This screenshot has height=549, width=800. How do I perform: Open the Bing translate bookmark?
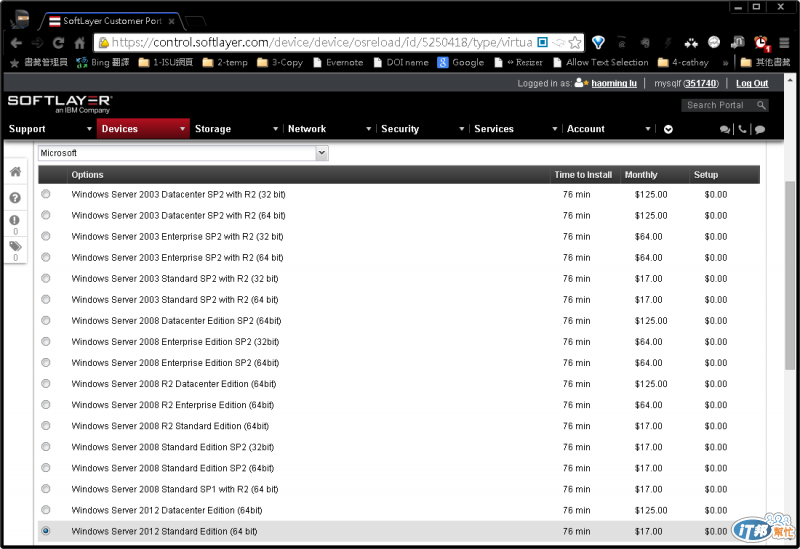103,62
